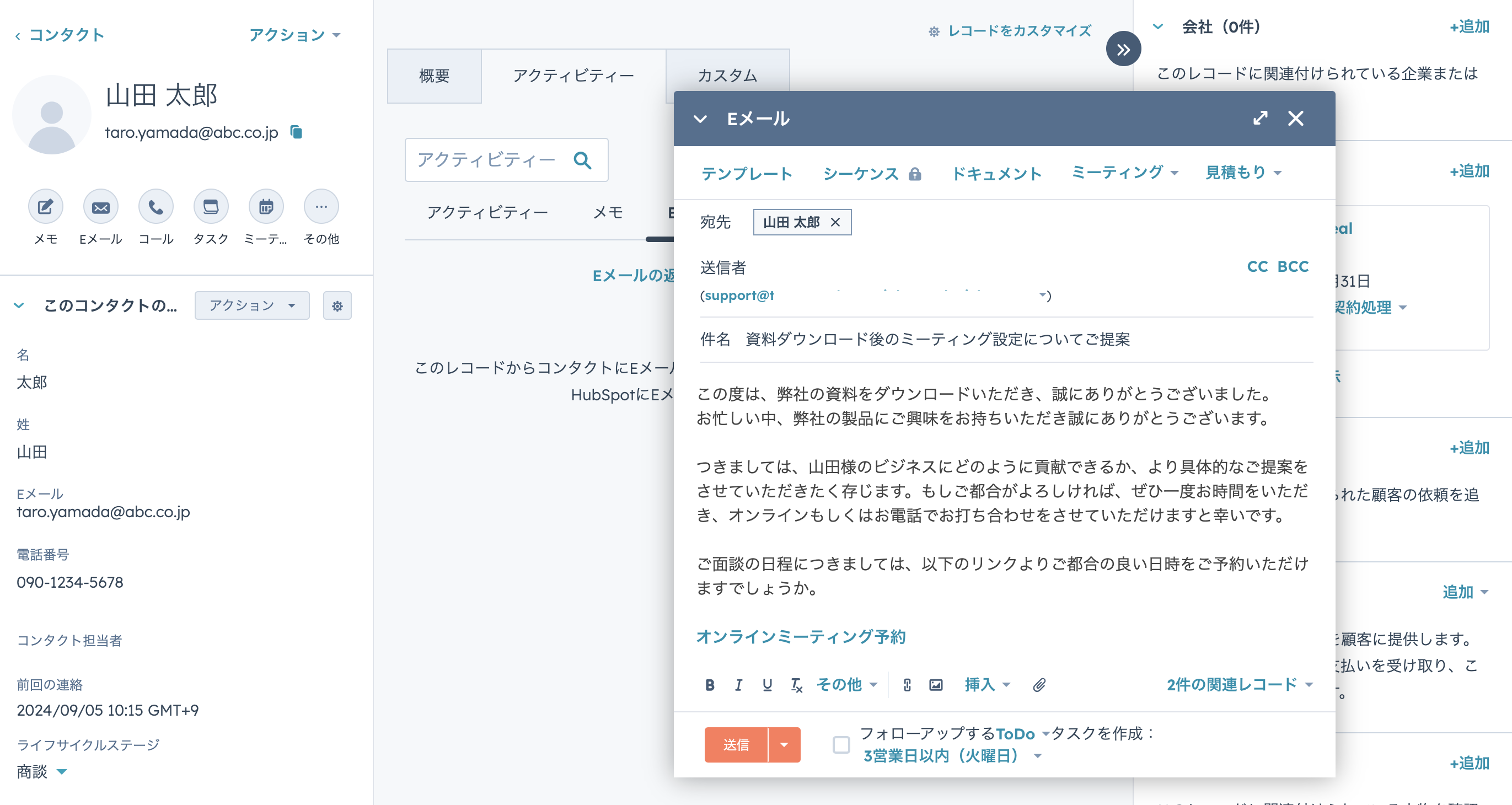Image resolution: width=1512 pixels, height=805 pixels.
Task: Open the 3営業日以内（火曜日） due date dropdown
Action: (952, 756)
